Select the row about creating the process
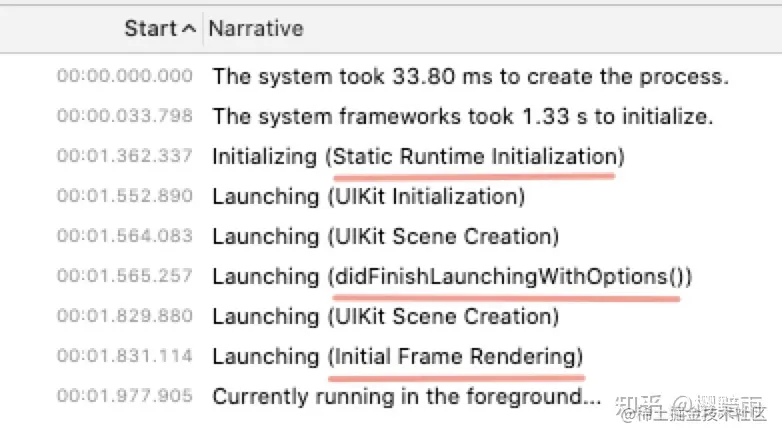Screen dimensions: 782x438 (x=470, y=76)
